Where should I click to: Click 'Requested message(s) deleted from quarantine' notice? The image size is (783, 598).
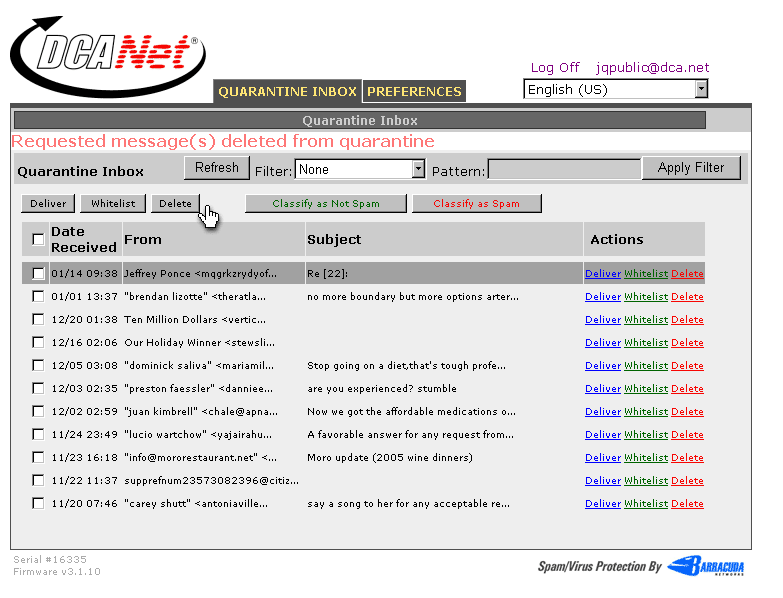pos(223,141)
